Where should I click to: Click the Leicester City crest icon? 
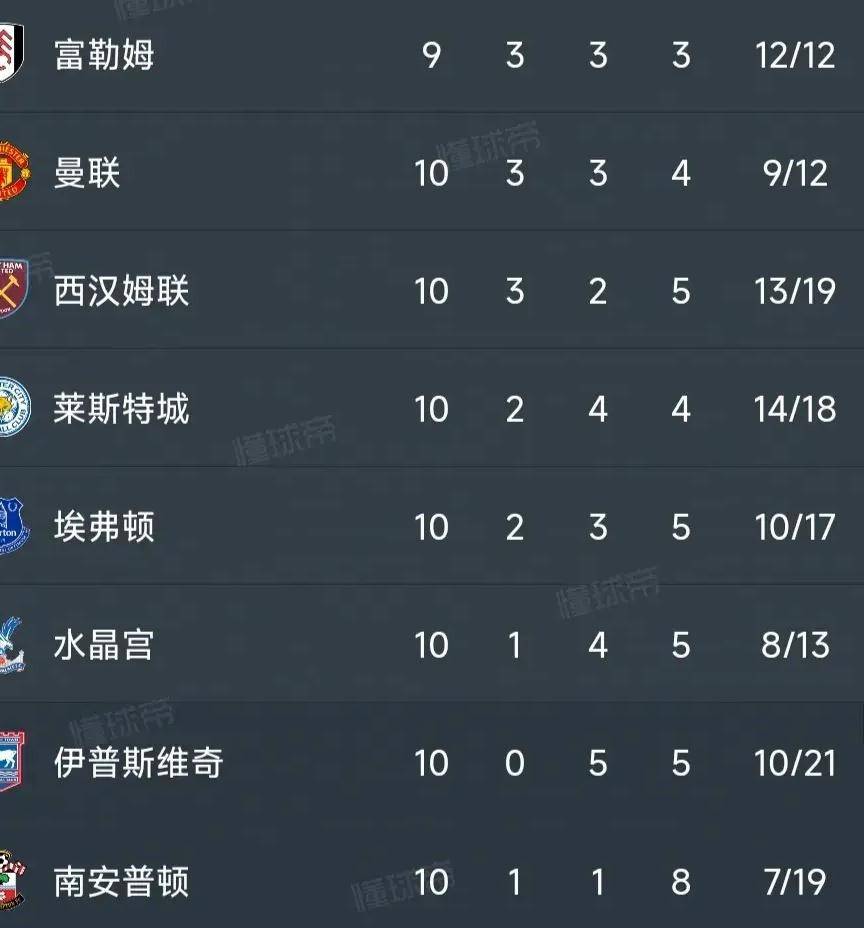[x=14, y=408]
